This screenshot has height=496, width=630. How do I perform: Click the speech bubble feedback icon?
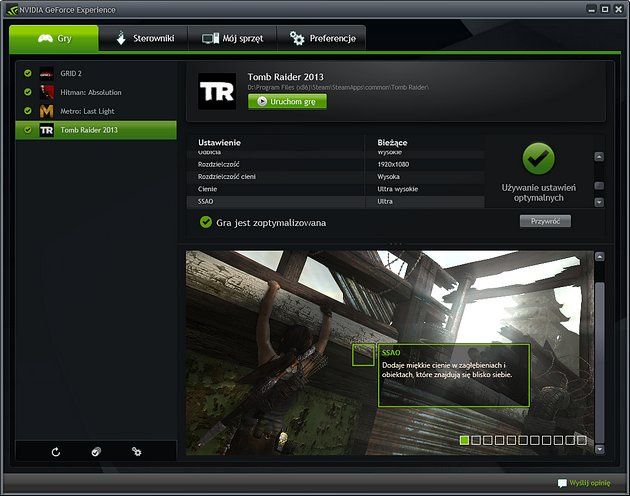tap(562, 483)
